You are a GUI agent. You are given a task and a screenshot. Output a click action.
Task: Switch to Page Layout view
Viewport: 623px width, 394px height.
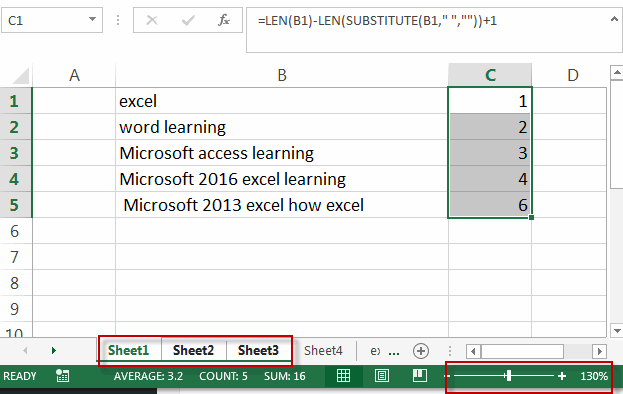(x=382, y=375)
